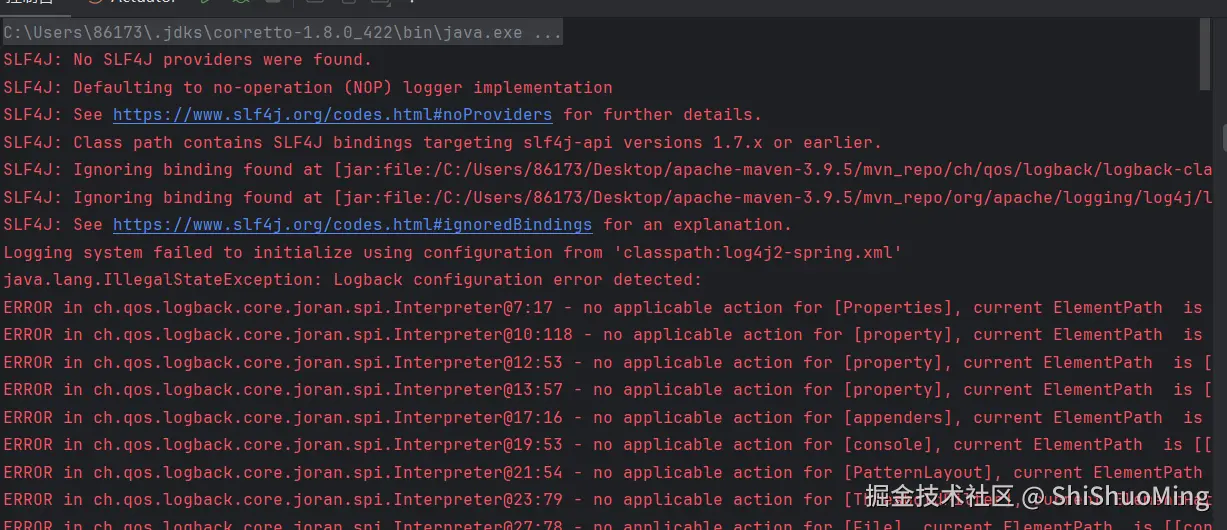Open the slf4j.org noProviders link
Image resolution: width=1227 pixels, height=530 pixels.
(332, 115)
